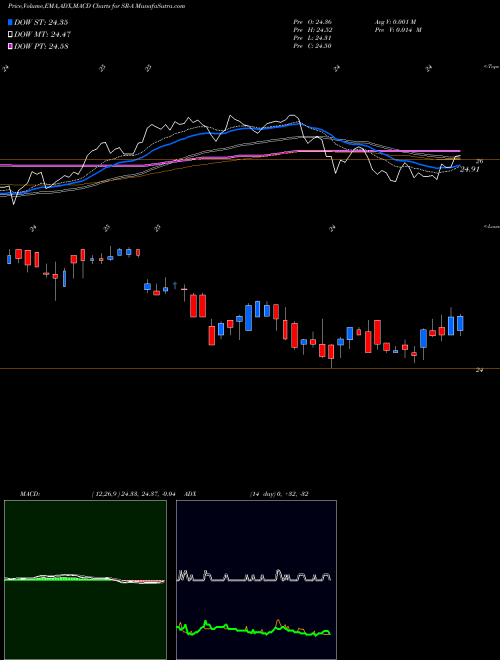Click the ADX (14 day) parameter values

tap(279, 494)
